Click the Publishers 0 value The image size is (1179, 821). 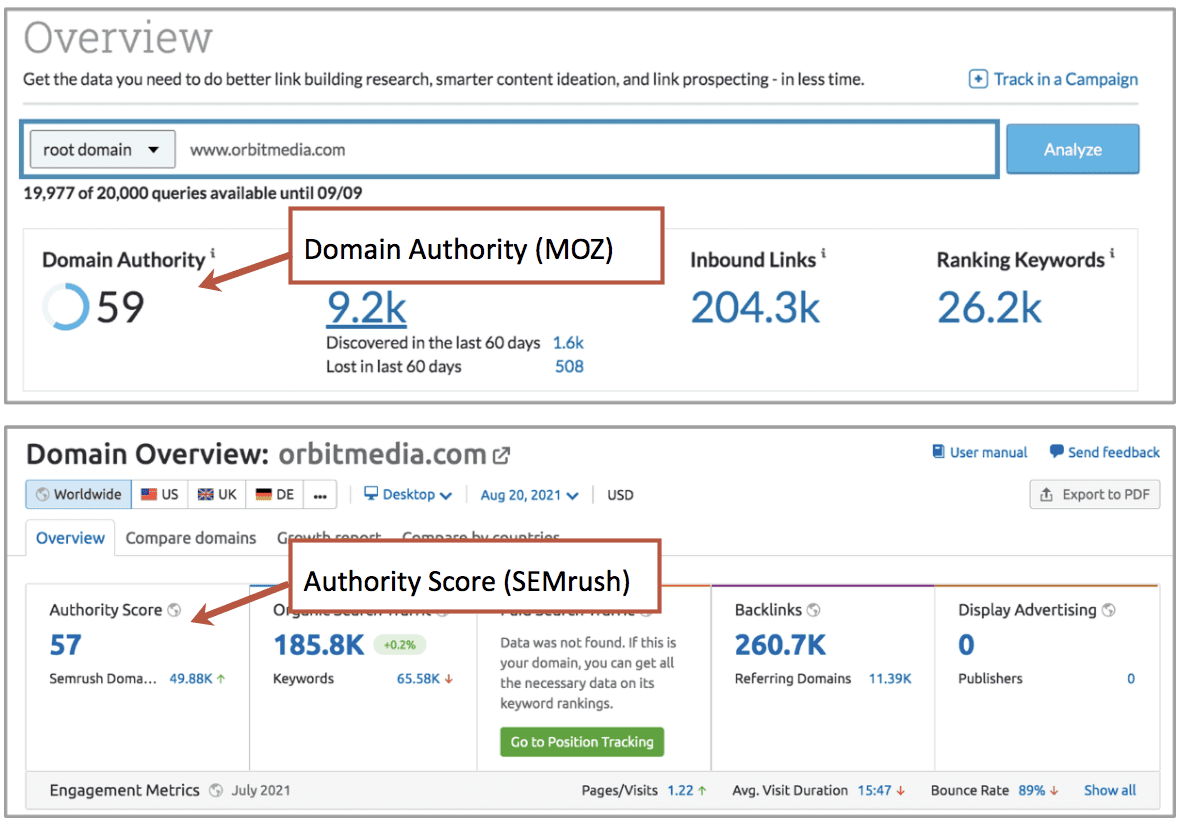[1131, 678]
